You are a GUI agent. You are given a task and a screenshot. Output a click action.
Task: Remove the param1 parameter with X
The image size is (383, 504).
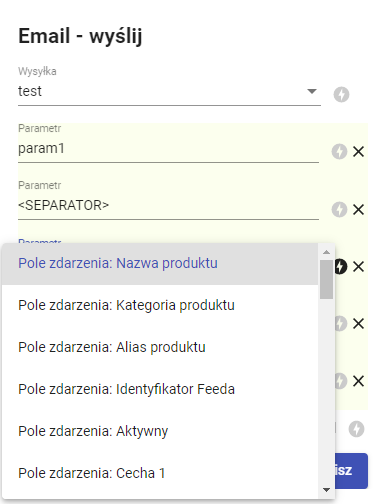point(358,152)
